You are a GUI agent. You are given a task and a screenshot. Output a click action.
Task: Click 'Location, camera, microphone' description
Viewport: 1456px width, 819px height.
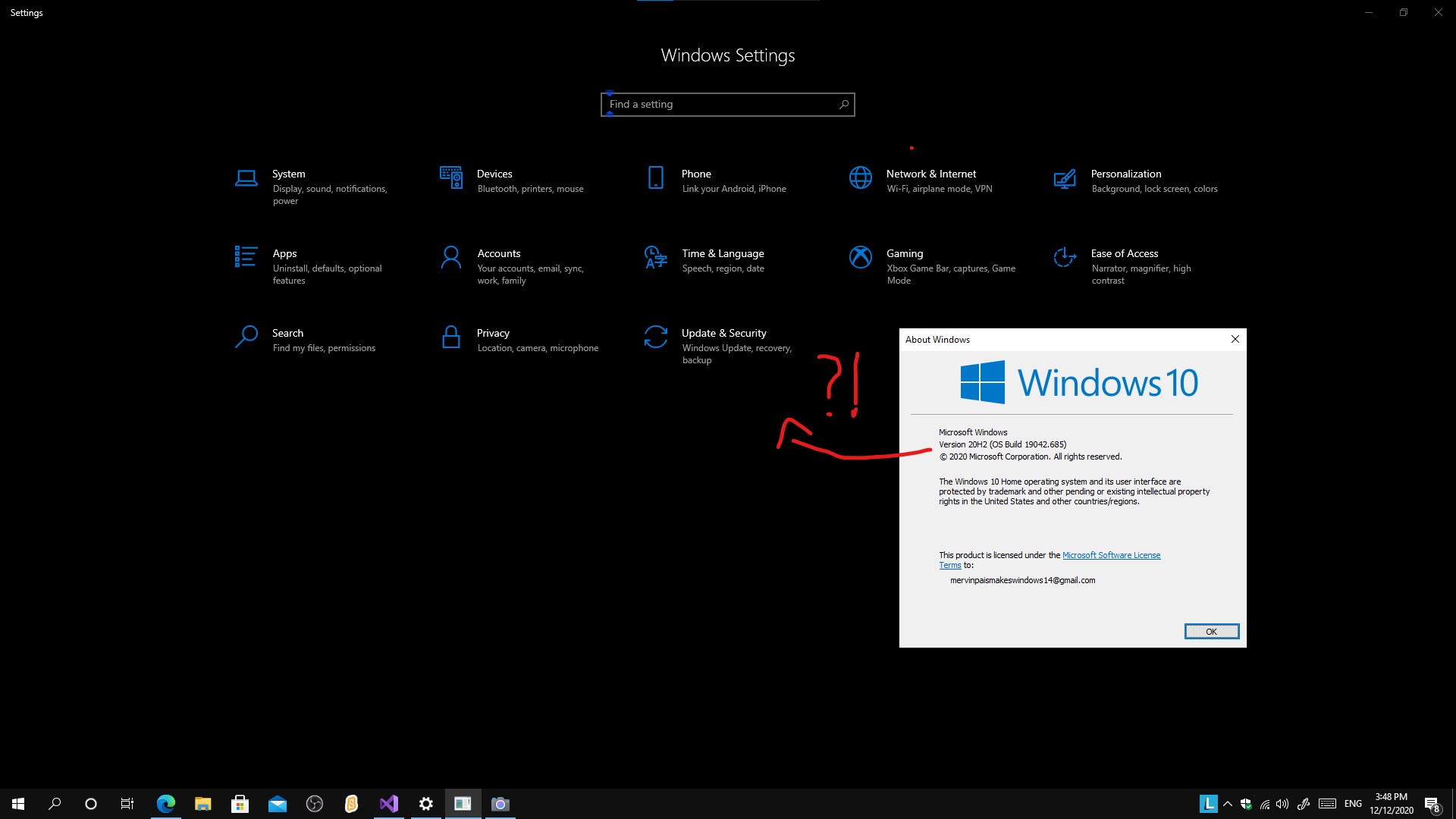[x=538, y=348]
